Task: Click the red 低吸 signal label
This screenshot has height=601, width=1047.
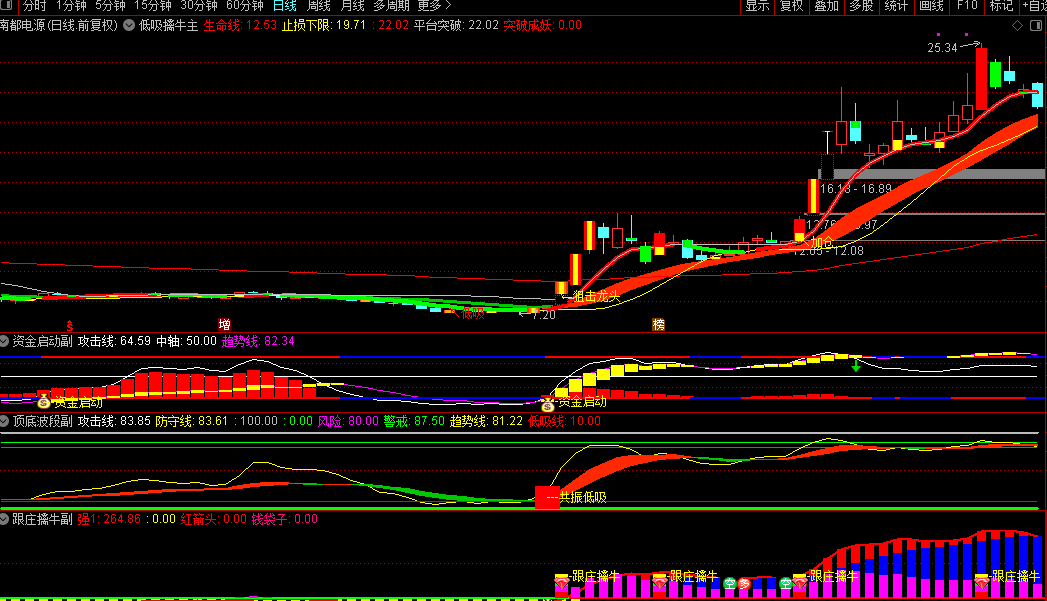Action: [473, 313]
